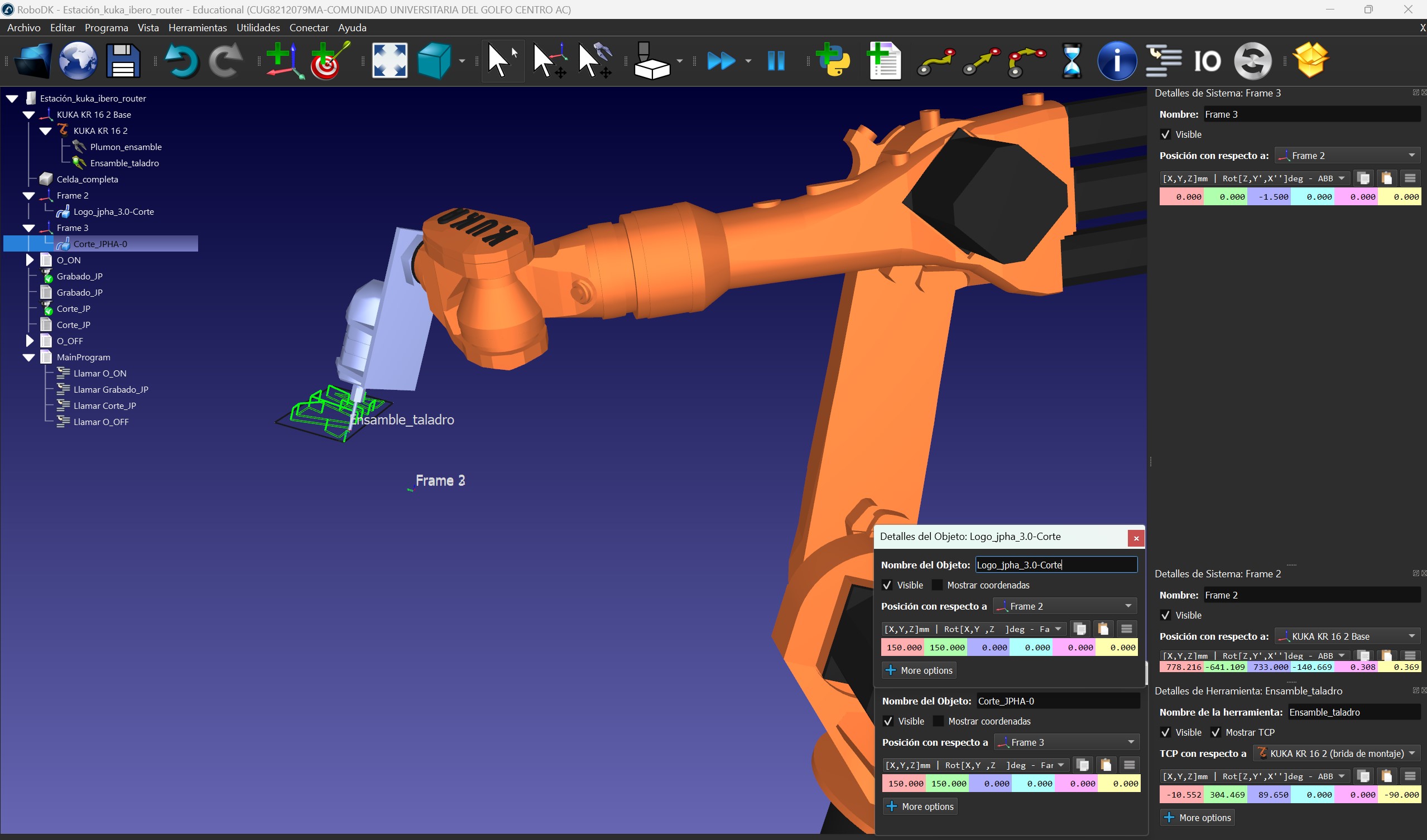The width and height of the screenshot is (1427, 840).
Task: Add a new program icon
Action: click(x=884, y=60)
